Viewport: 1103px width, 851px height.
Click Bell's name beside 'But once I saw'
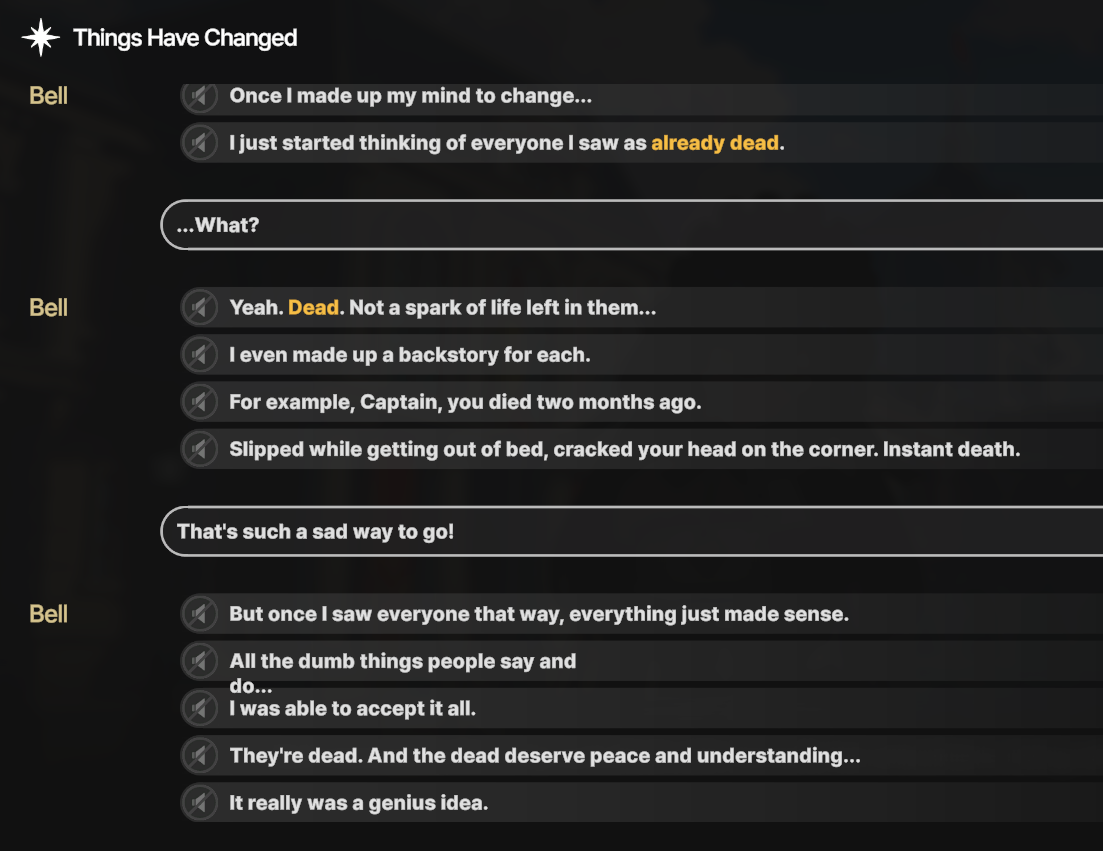click(x=49, y=614)
